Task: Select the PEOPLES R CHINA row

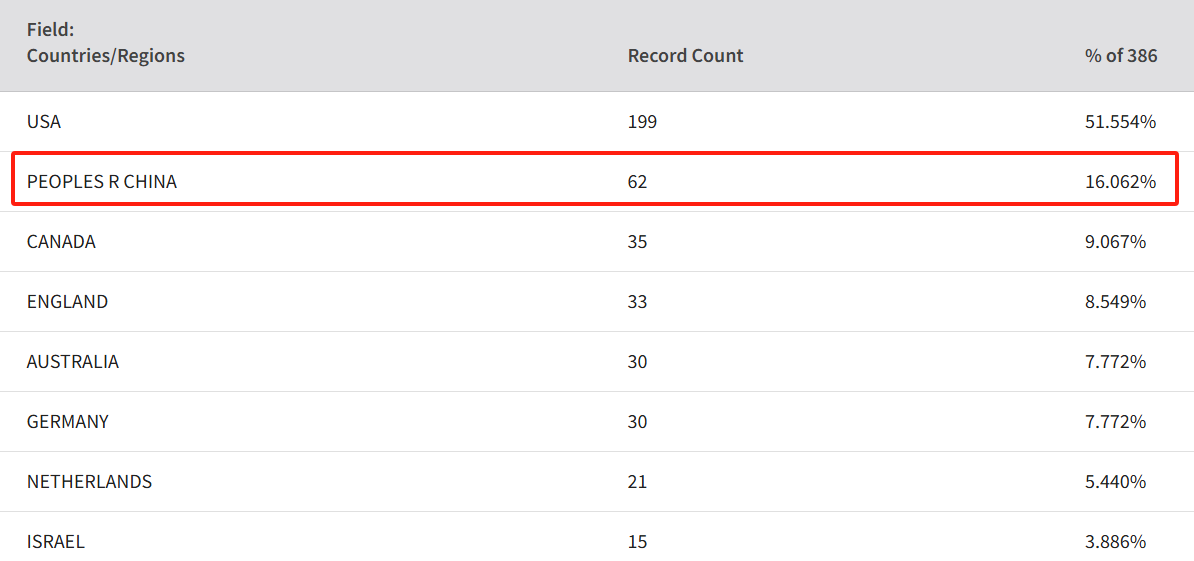Action: click(x=597, y=181)
